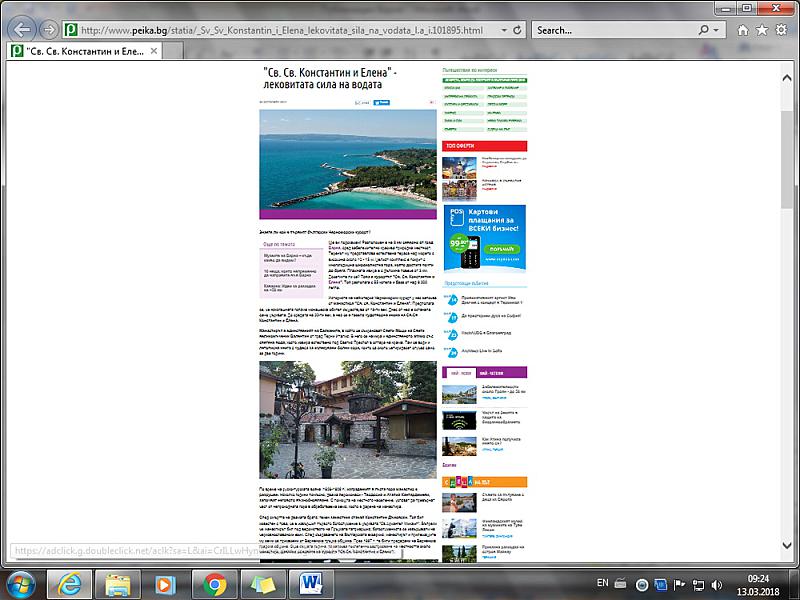Launch Google Chrome from the taskbar
Viewport: 800px width, 600px height.
pos(214,582)
